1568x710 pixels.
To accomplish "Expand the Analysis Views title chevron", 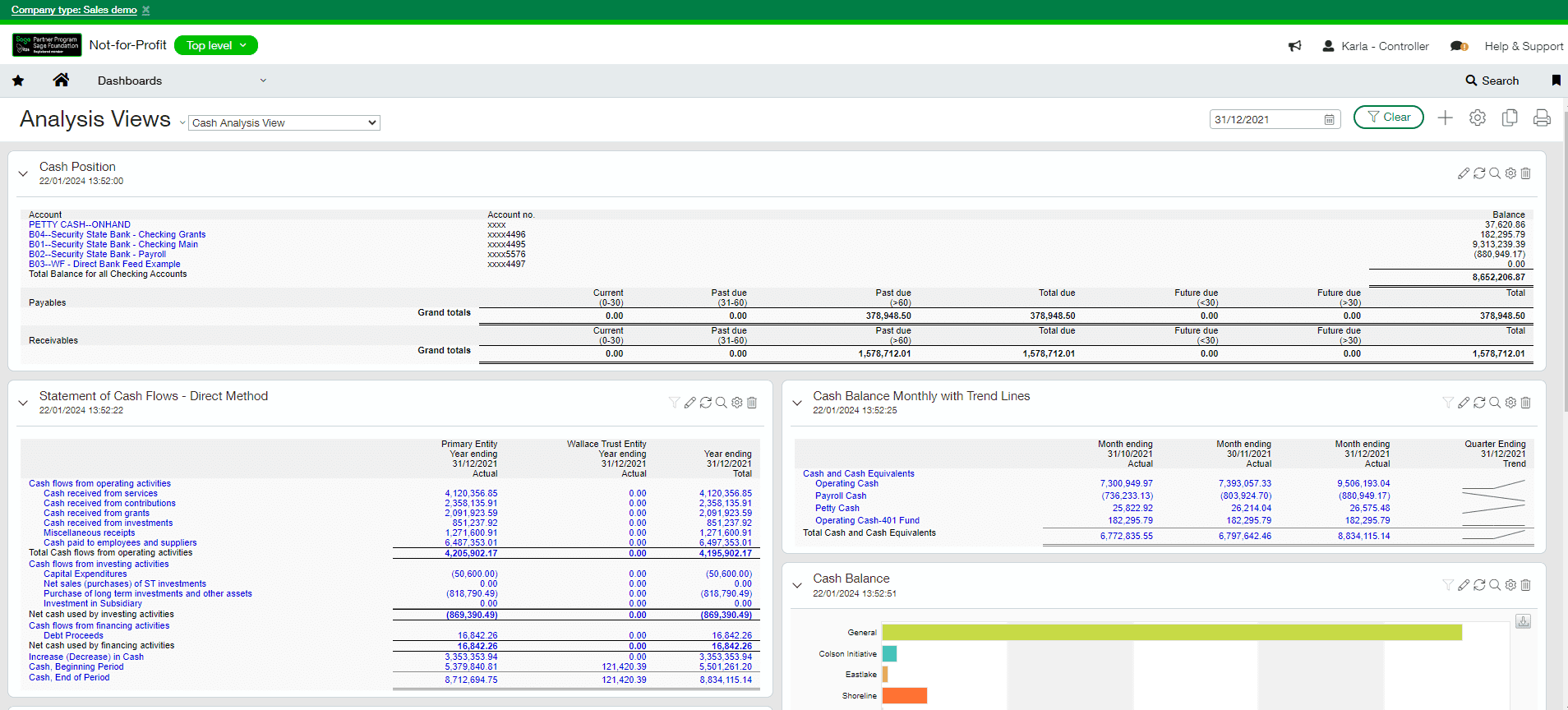I will (x=182, y=123).
